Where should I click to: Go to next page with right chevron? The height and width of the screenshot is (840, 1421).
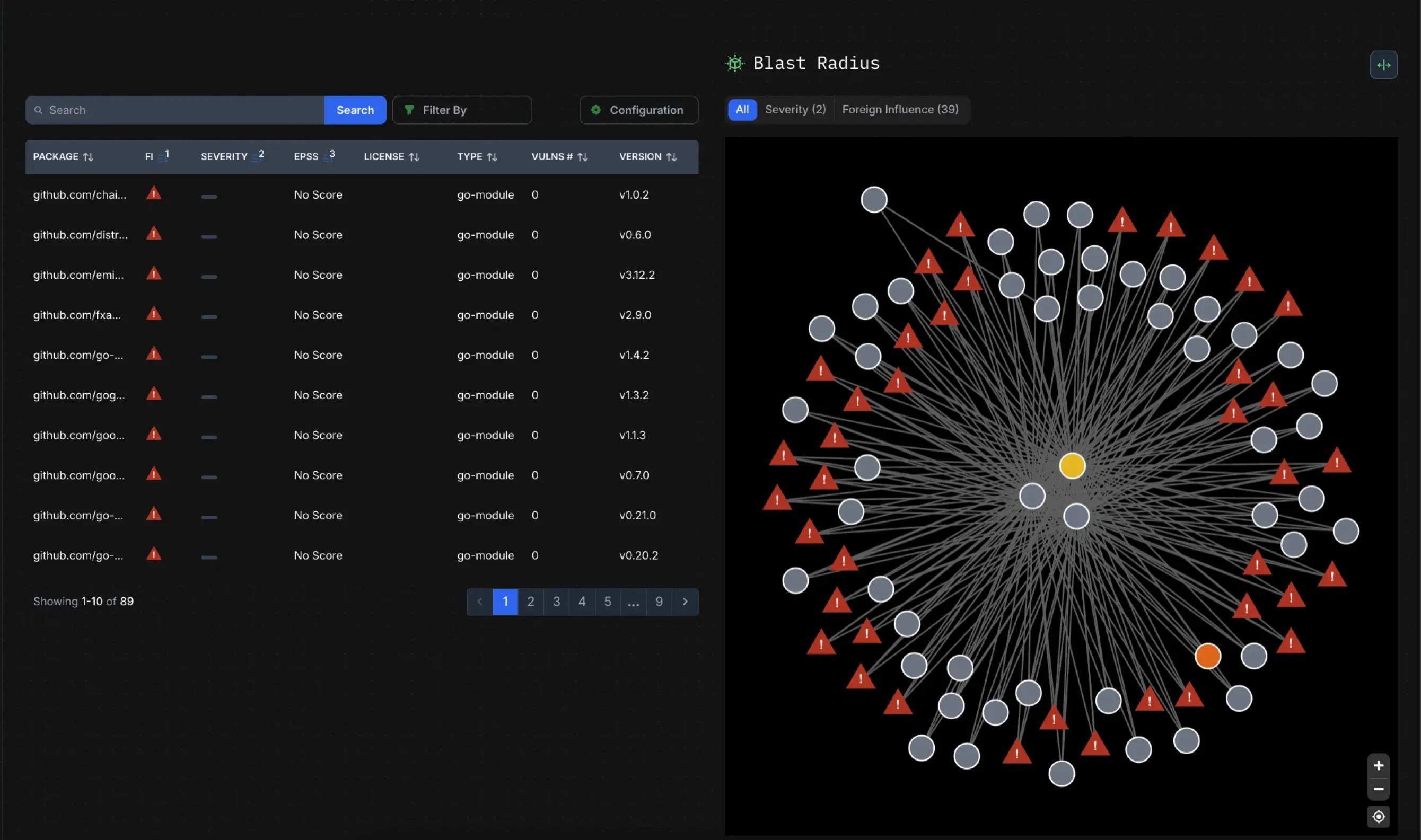tap(685, 601)
